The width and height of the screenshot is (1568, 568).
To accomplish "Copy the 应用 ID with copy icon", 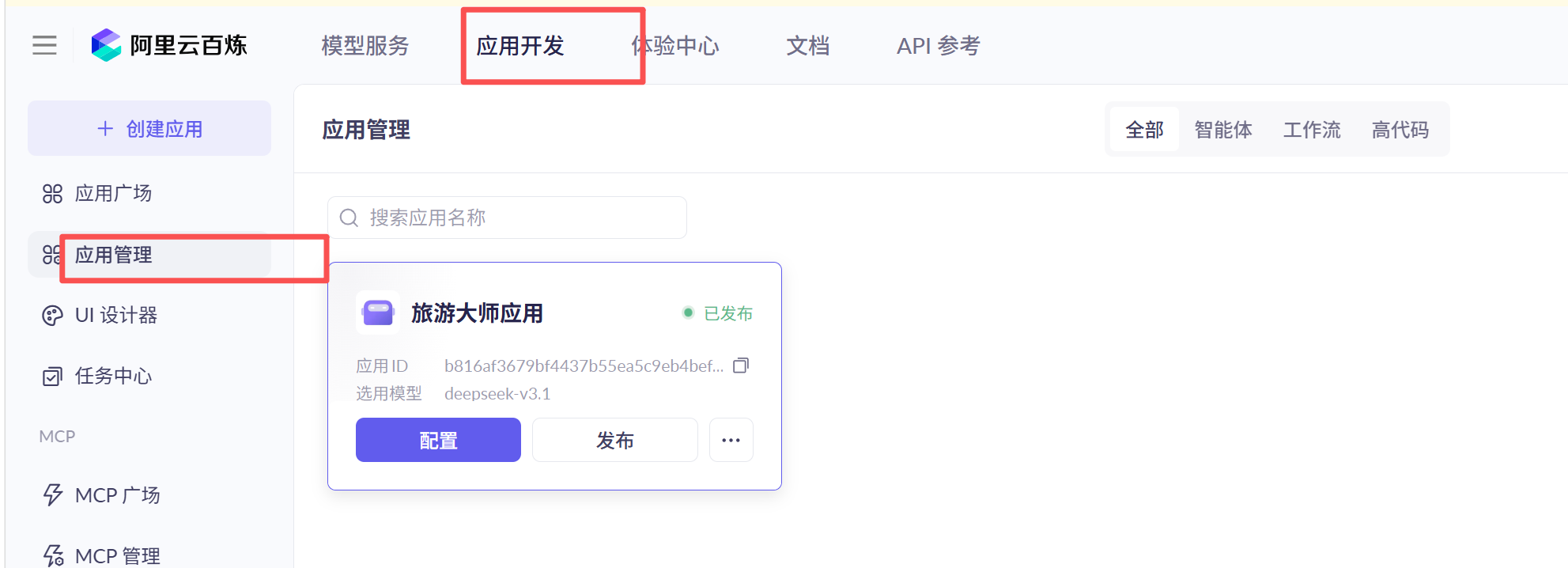I will pos(741,365).
